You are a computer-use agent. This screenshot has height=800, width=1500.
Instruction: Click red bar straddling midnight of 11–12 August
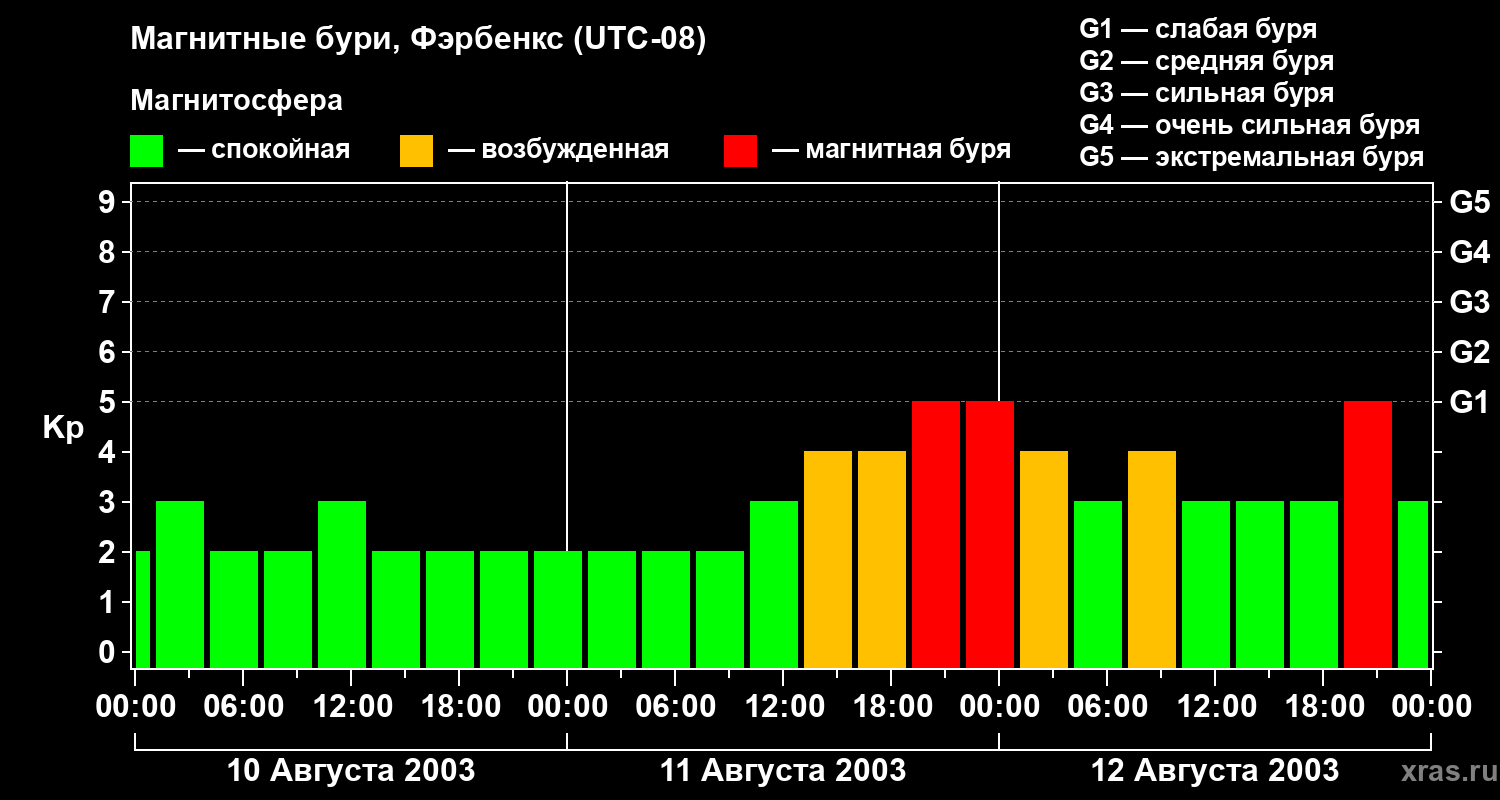(990, 535)
